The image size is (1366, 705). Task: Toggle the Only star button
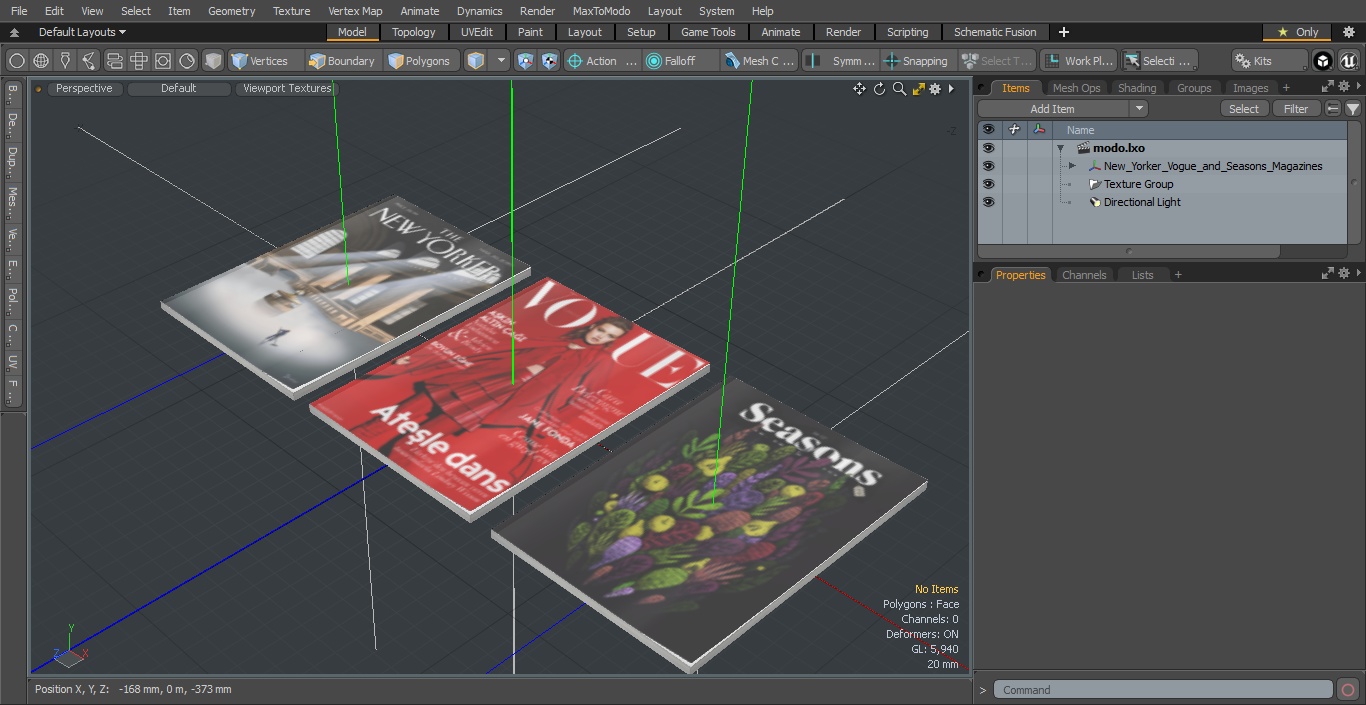pyautogui.click(x=1297, y=32)
